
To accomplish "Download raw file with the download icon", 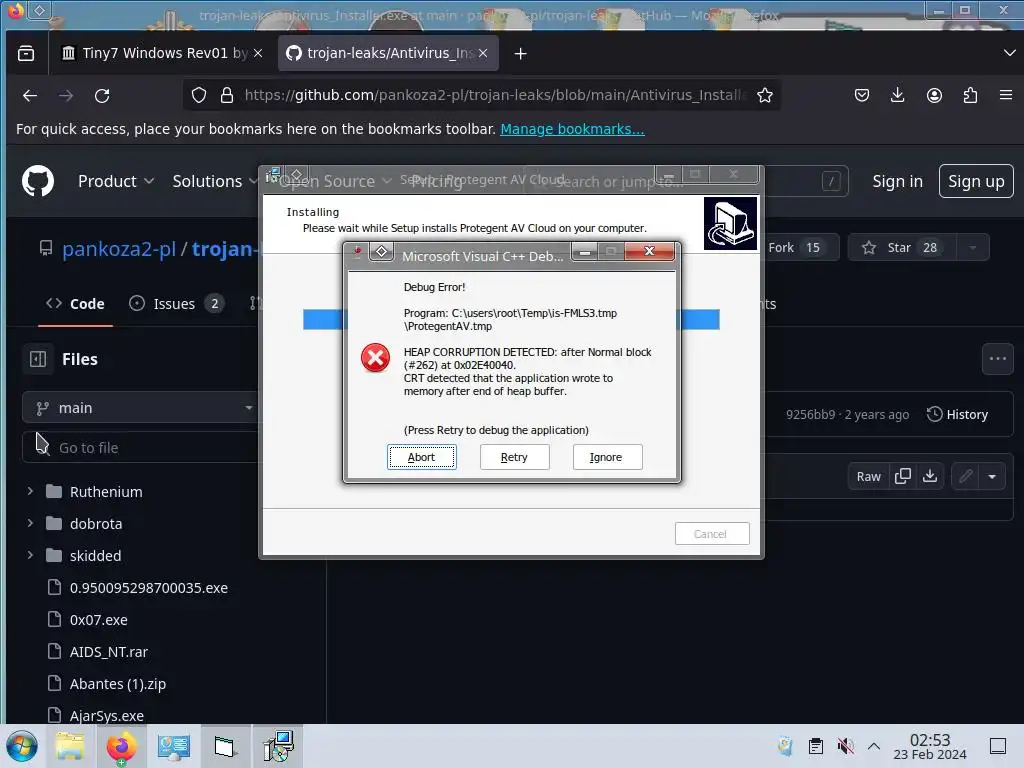I will point(930,477).
